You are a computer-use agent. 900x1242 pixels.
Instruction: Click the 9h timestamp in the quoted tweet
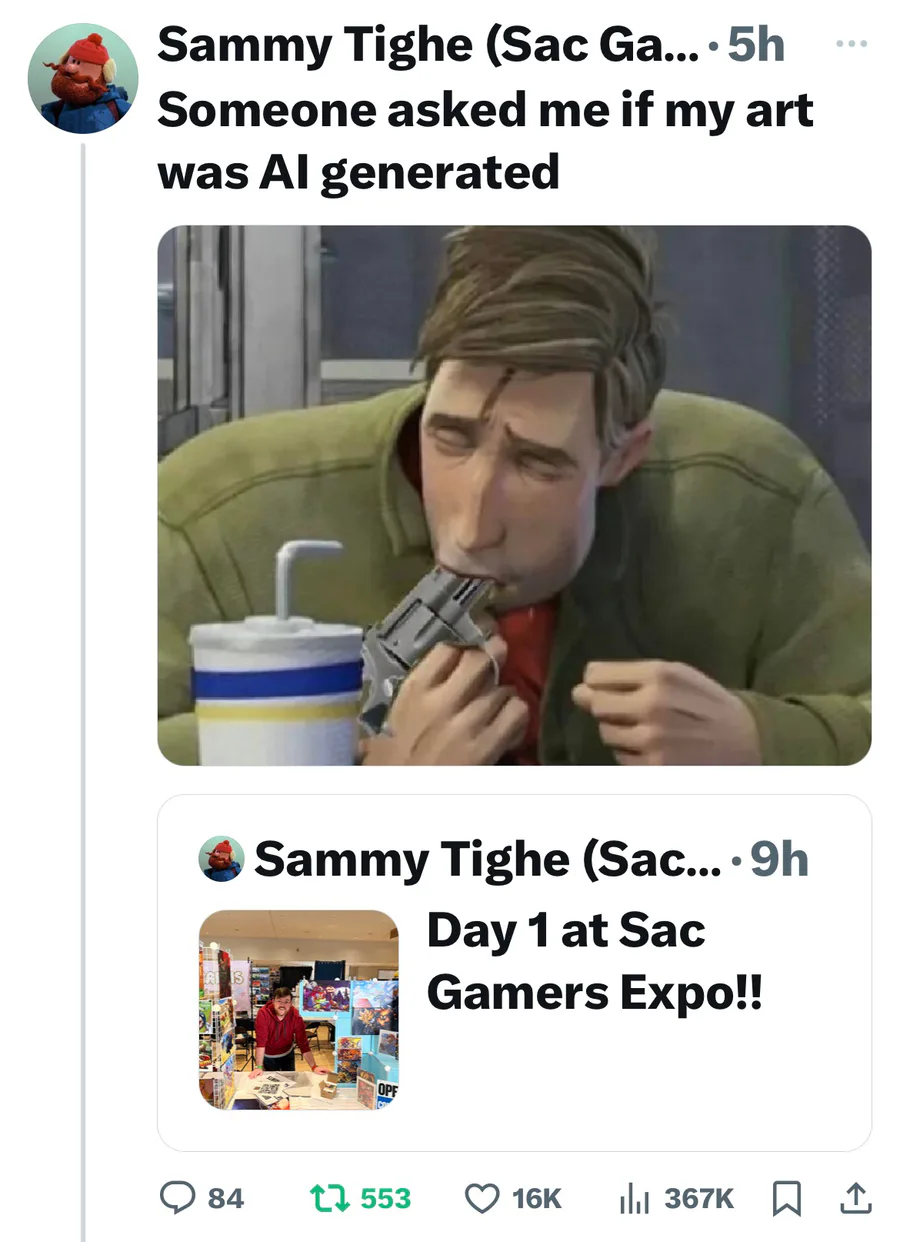[778, 859]
